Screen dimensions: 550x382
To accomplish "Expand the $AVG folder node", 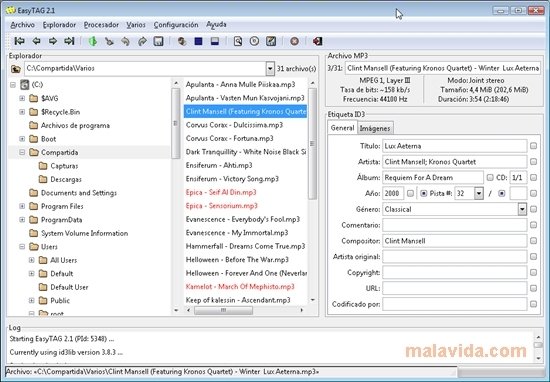I will point(22,98).
